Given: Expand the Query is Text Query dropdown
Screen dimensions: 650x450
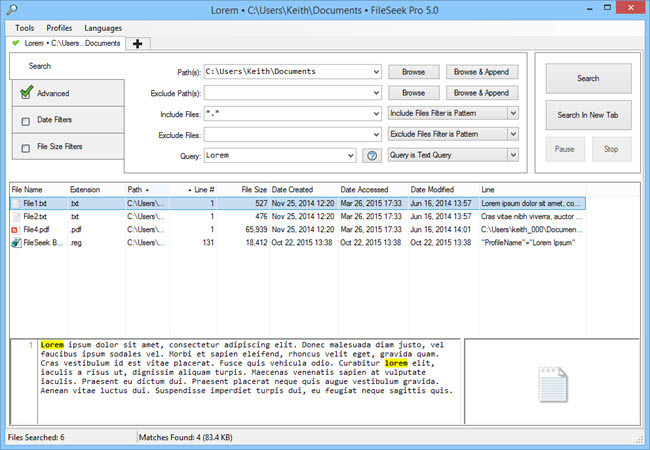Looking at the screenshot, I should (x=512, y=155).
